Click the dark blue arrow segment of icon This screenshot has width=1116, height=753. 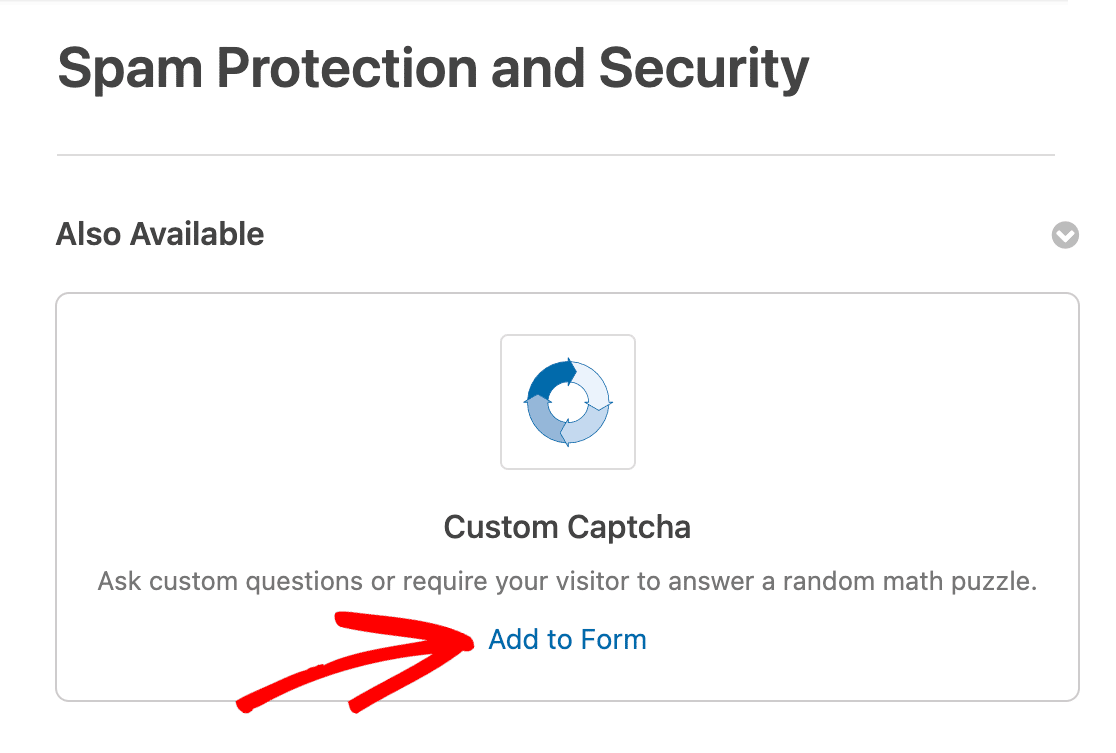547,377
